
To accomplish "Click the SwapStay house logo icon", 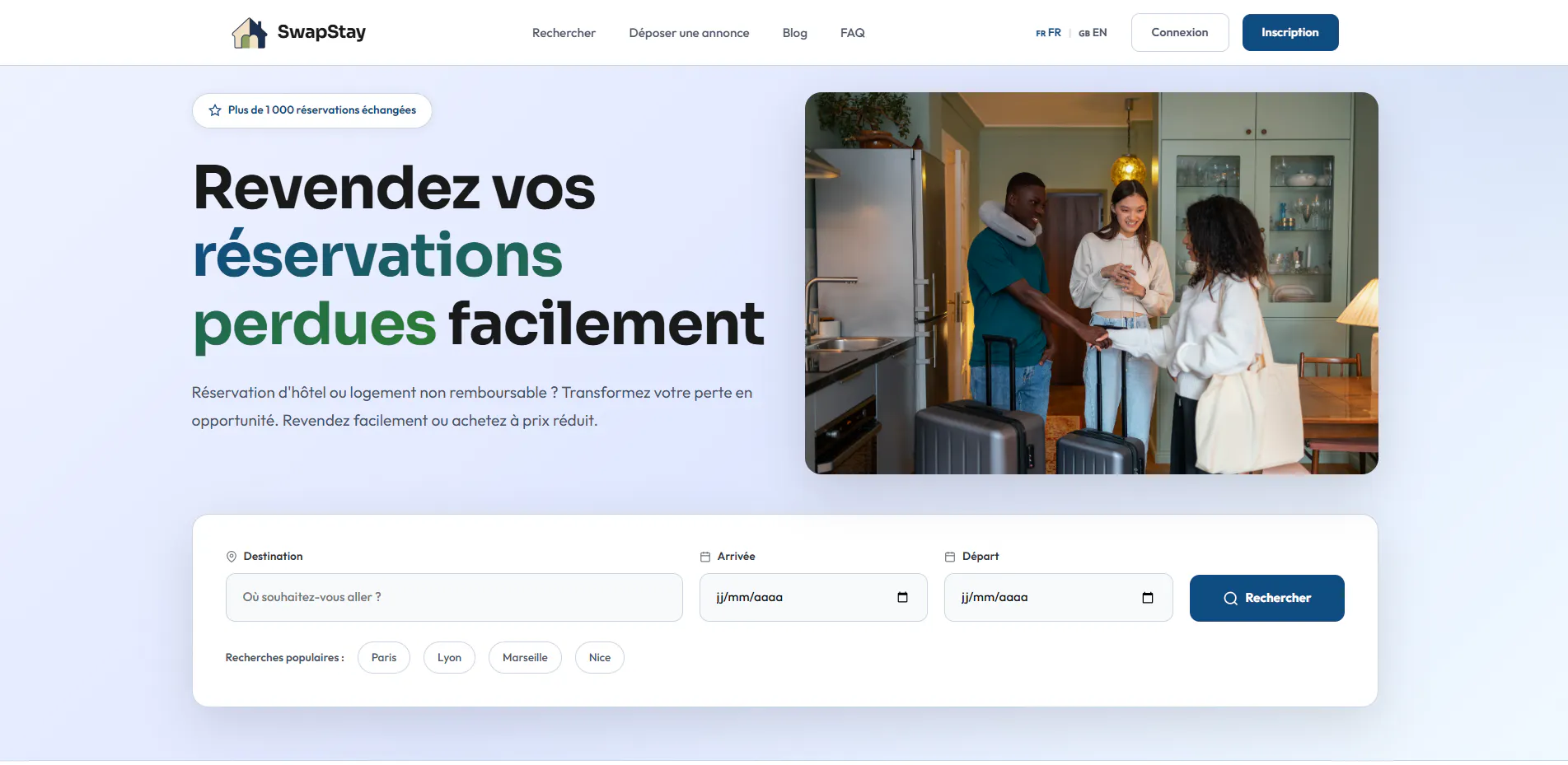I will [250, 33].
